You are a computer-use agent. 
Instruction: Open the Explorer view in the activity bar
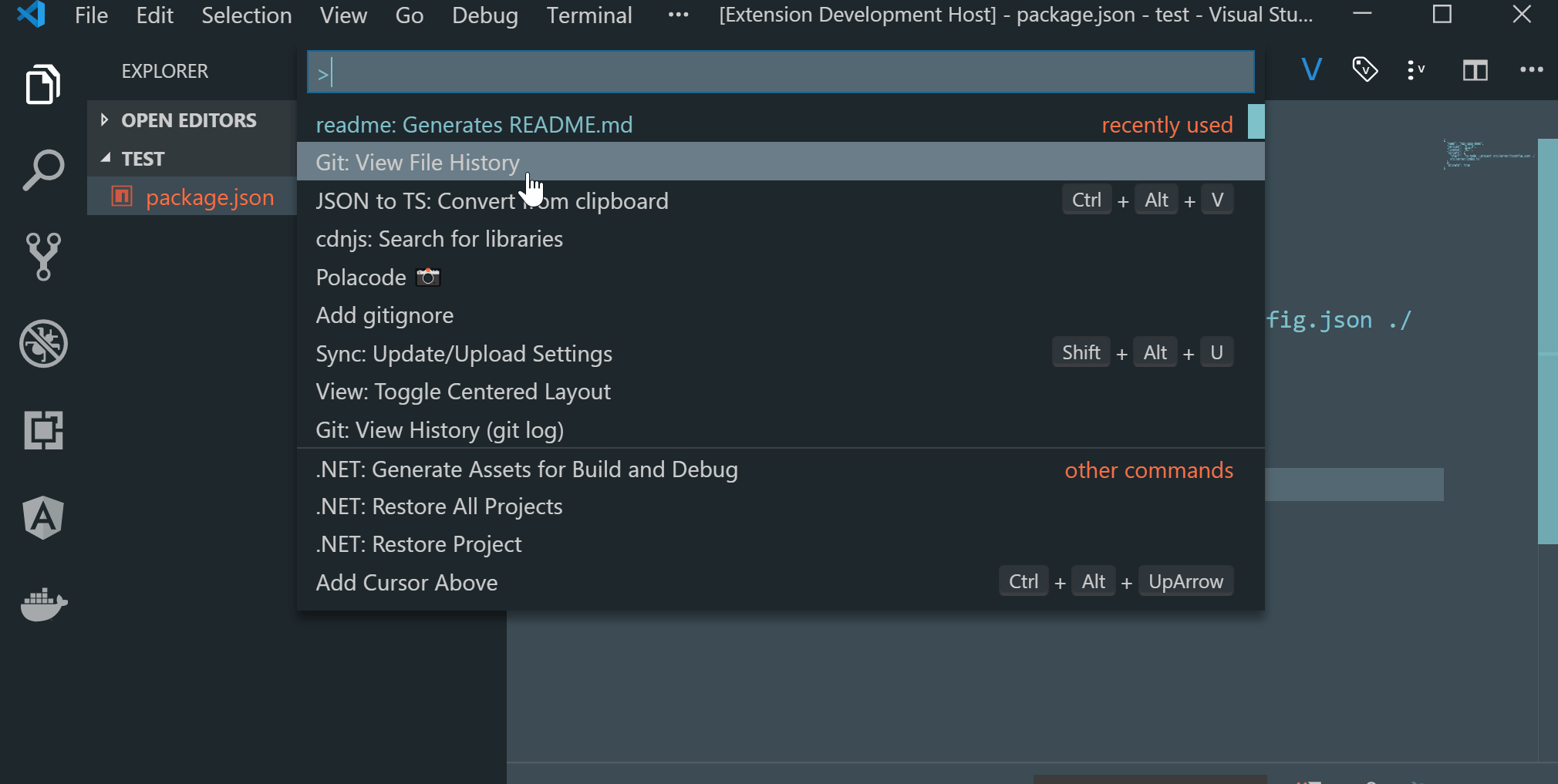[x=42, y=84]
